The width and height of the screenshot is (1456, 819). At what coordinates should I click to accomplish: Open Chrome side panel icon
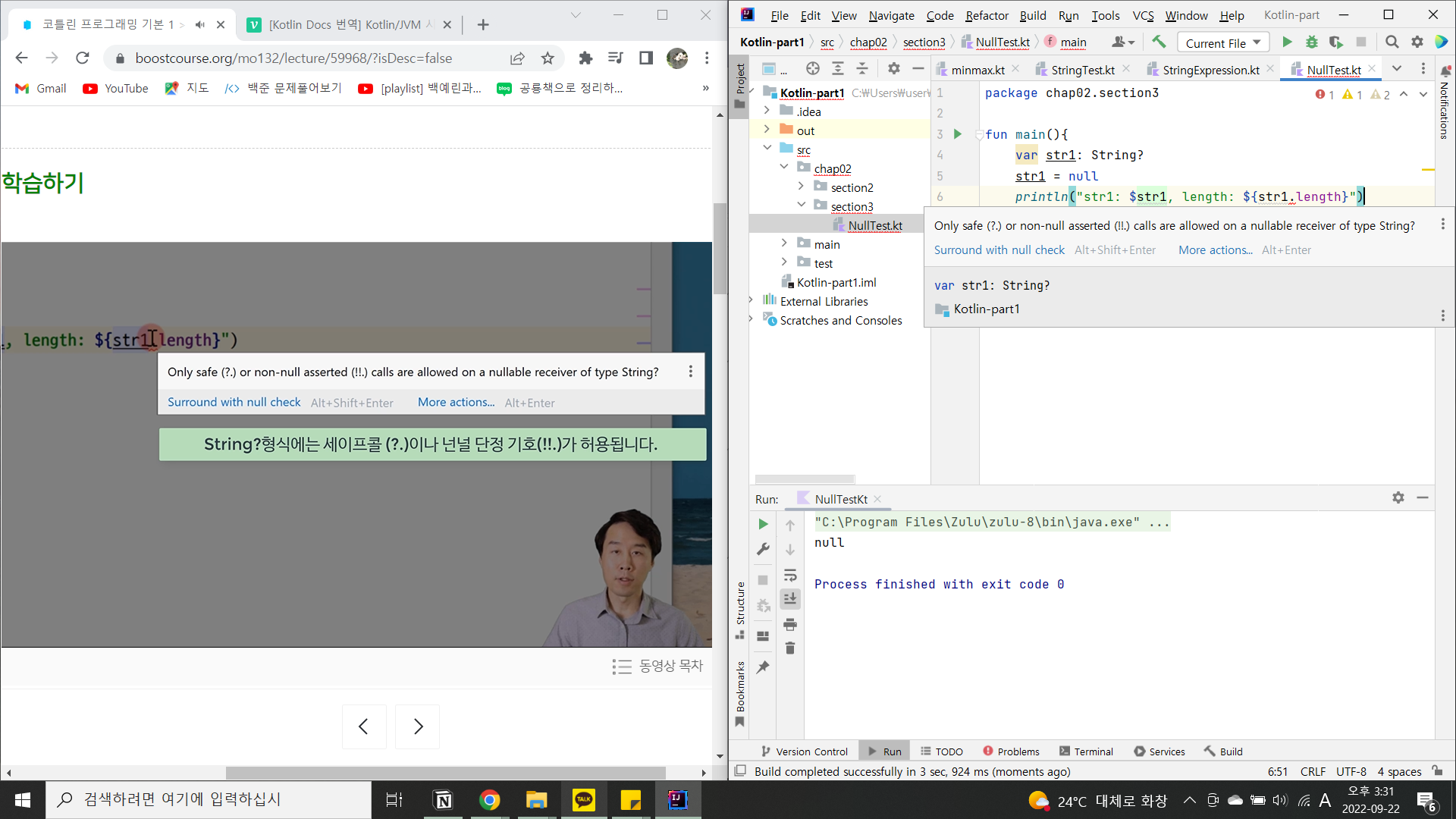[x=646, y=58]
